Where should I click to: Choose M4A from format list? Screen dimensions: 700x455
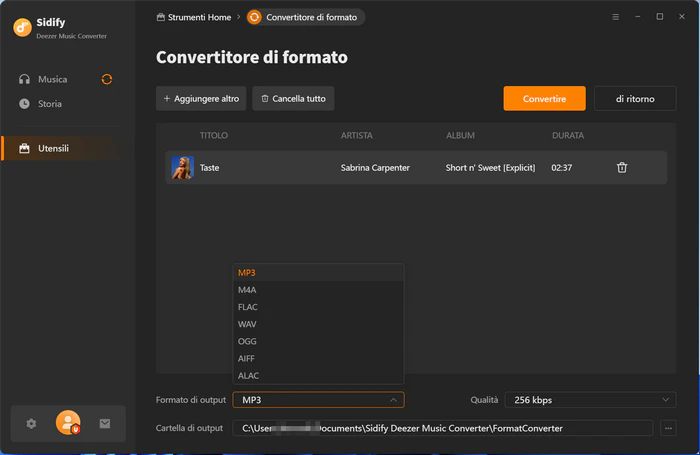[x=318, y=290]
